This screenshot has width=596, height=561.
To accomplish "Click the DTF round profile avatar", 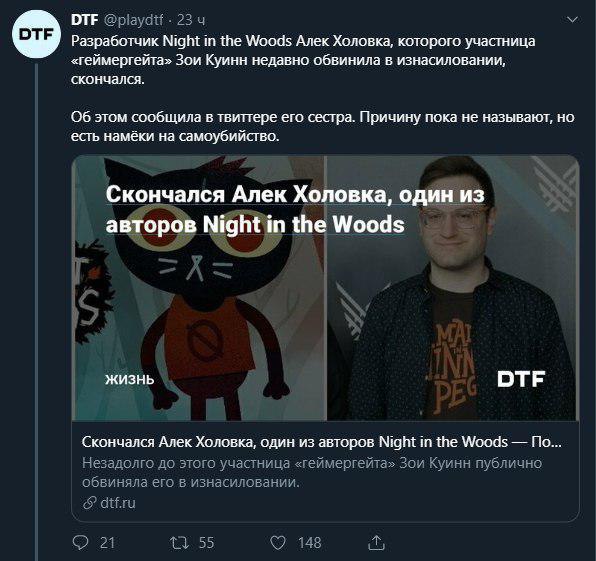I will point(36,34).
